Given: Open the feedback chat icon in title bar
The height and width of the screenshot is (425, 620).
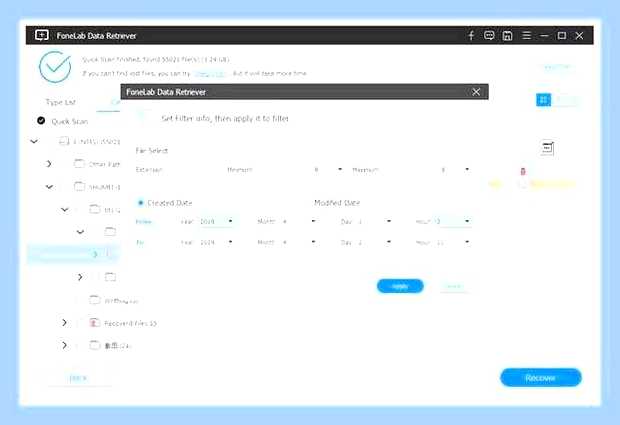Looking at the screenshot, I should tap(489, 36).
